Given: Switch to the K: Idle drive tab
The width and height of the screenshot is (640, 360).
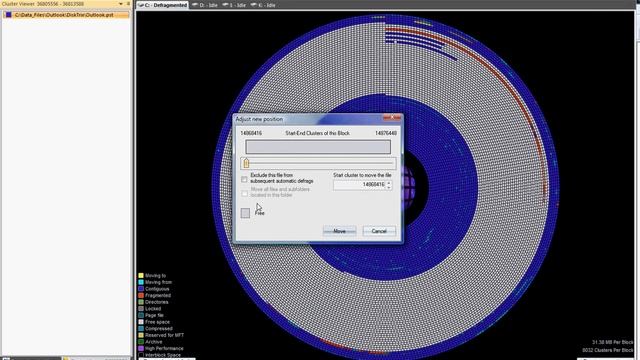Looking at the screenshot, I should coord(263,5).
